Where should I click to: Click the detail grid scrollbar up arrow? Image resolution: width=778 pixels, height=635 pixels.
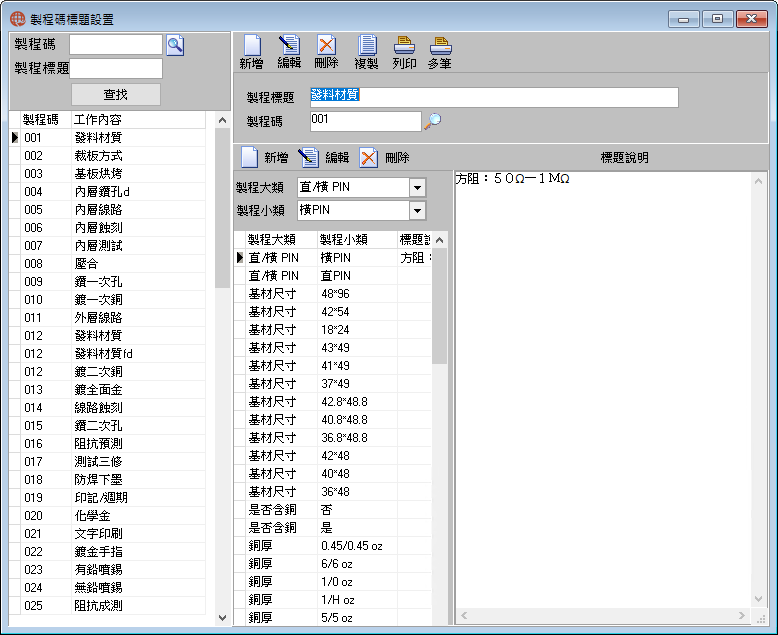pyautogui.click(x=439, y=240)
